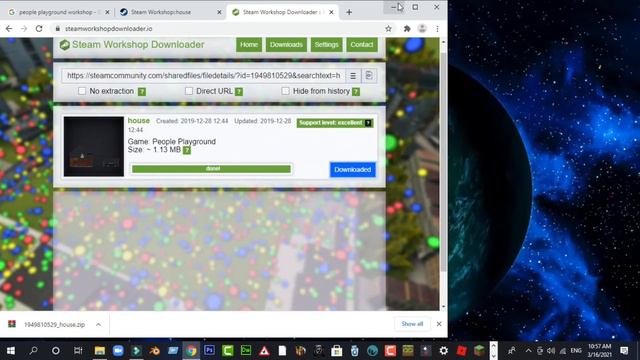Click Show all downloads button
The width and height of the screenshot is (640, 360).
(x=412, y=324)
